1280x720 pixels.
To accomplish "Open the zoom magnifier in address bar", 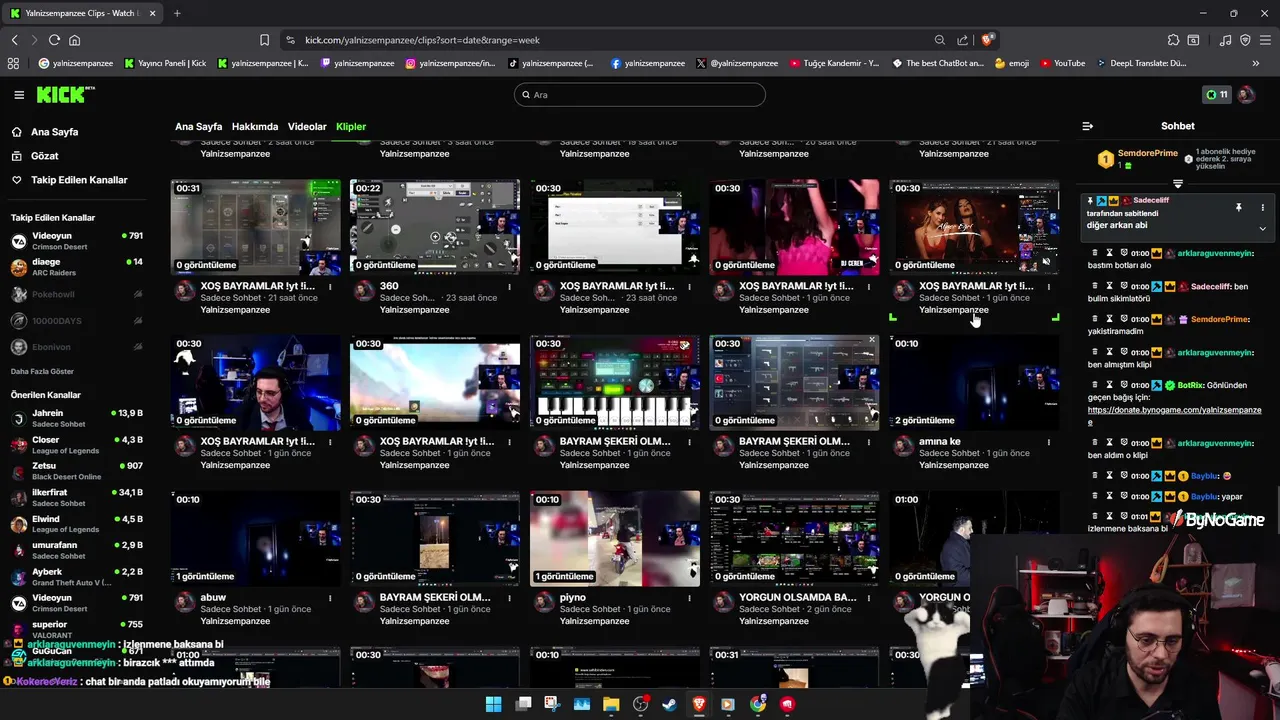I will click(x=940, y=40).
